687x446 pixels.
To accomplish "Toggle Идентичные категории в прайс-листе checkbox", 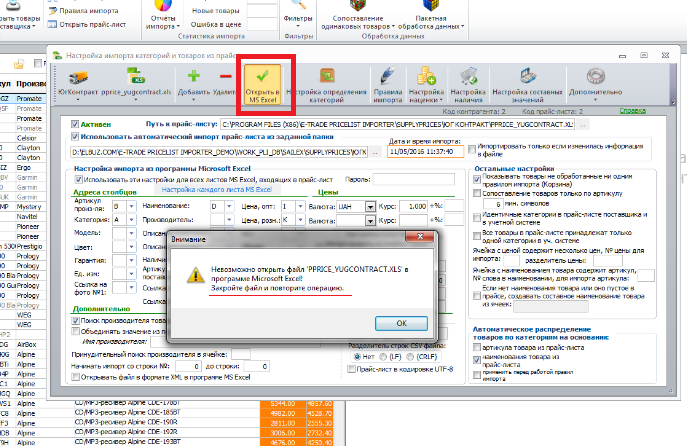I will (x=477, y=218).
